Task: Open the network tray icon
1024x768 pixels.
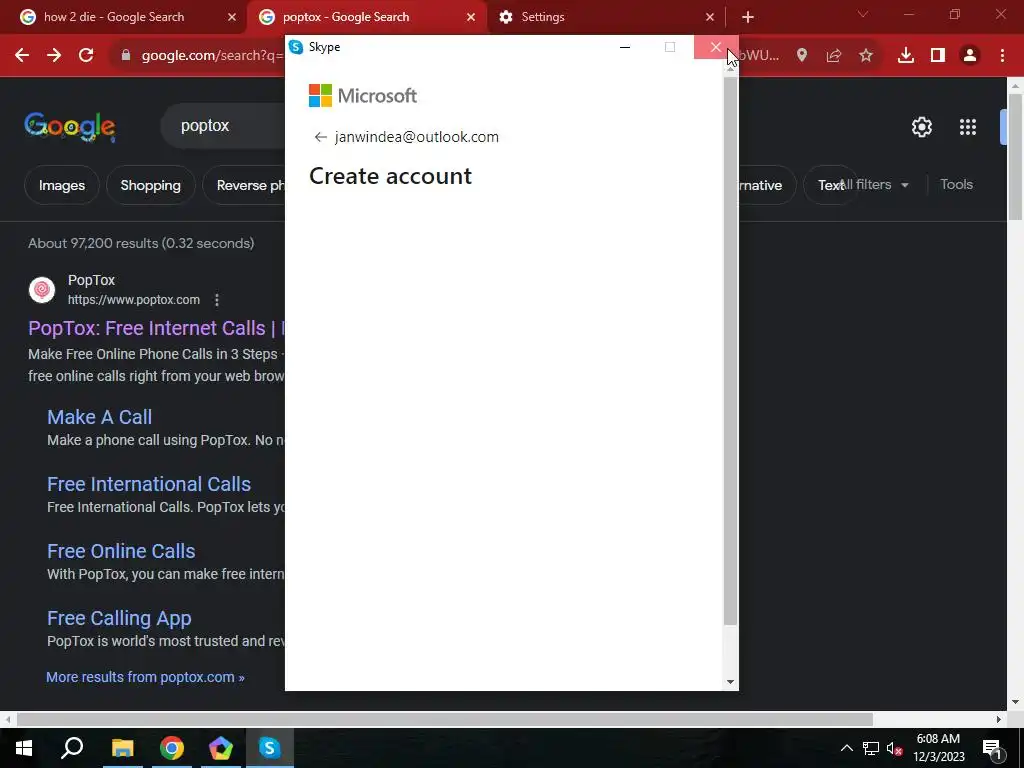Action: 871,748
